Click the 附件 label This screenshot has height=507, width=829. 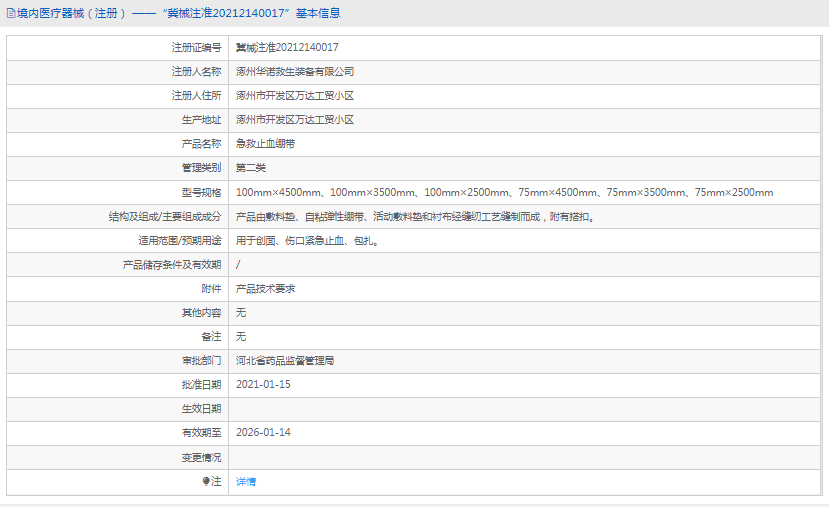[211, 289]
